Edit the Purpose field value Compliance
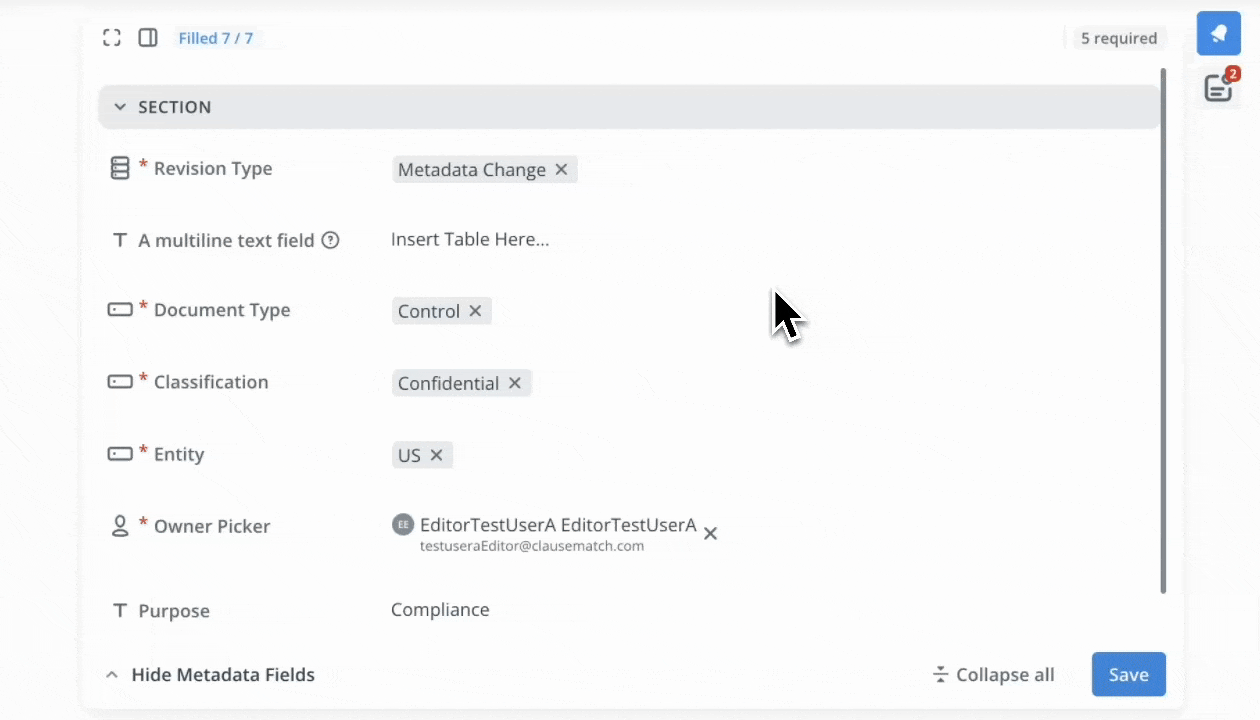The image size is (1260, 720). 440,610
